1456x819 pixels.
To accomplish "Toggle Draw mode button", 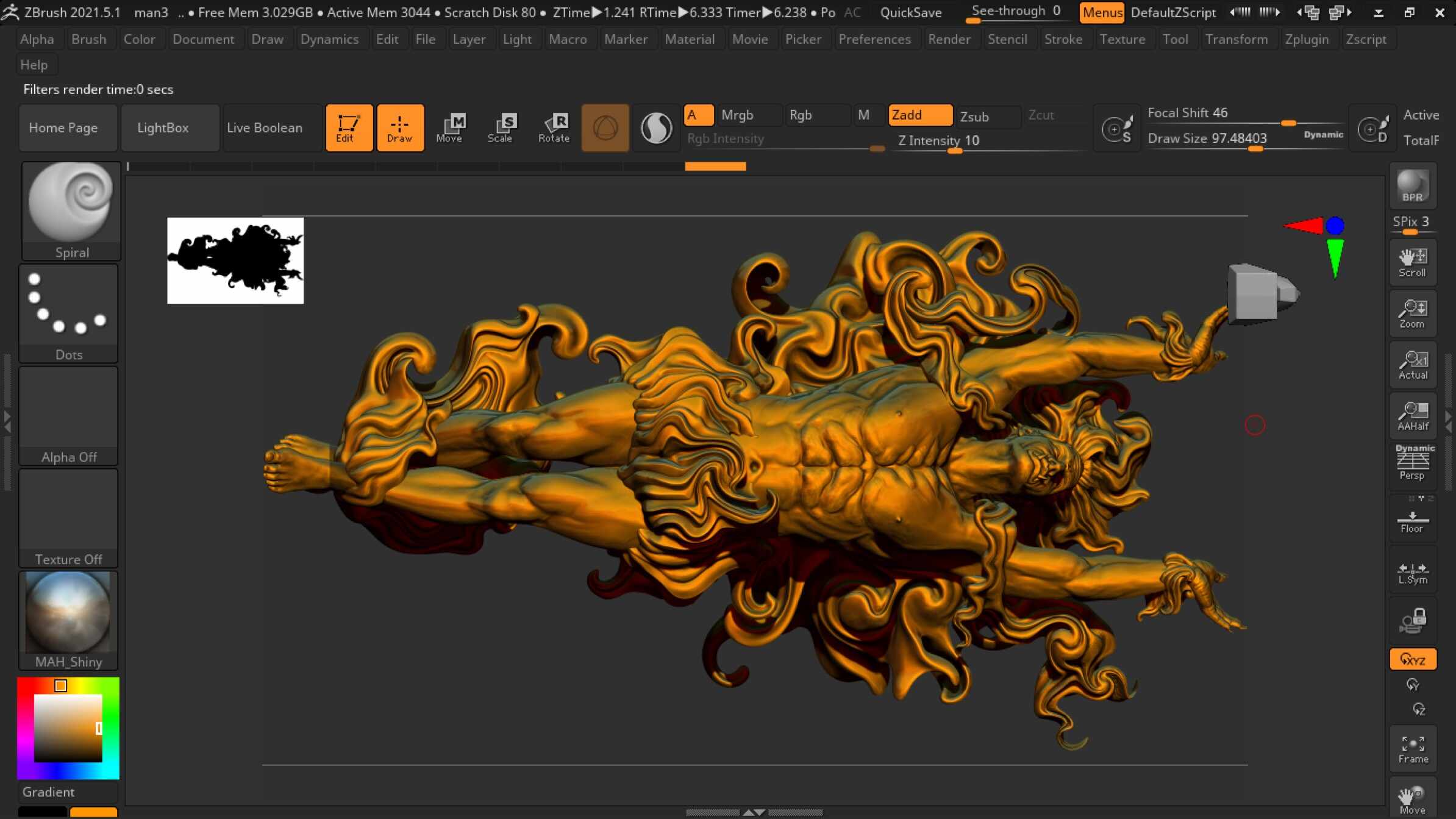I will [x=400, y=127].
